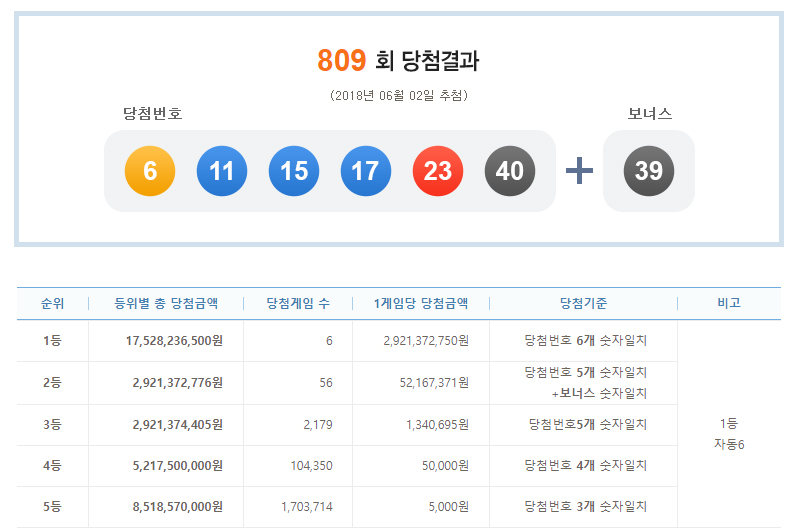Click the 4등 rank cell

52,466
